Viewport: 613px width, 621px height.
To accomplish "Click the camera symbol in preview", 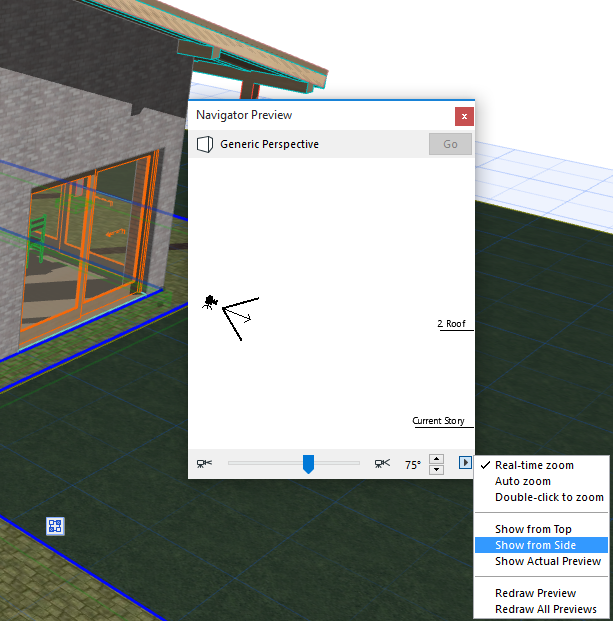I will pyautogui.click(x=210, y=302).
